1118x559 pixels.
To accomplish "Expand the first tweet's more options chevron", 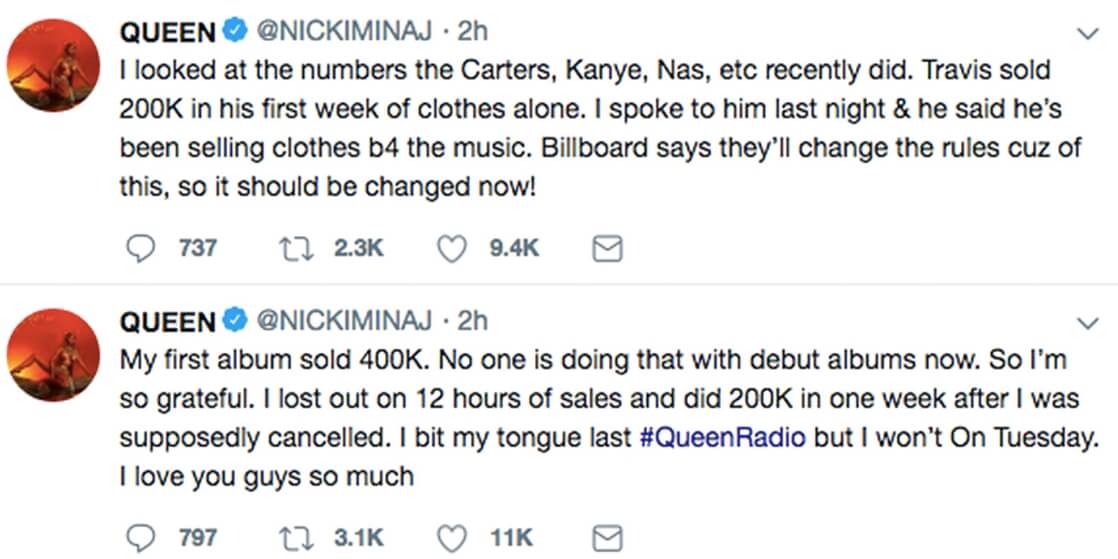I will (x=1086, y=35).
